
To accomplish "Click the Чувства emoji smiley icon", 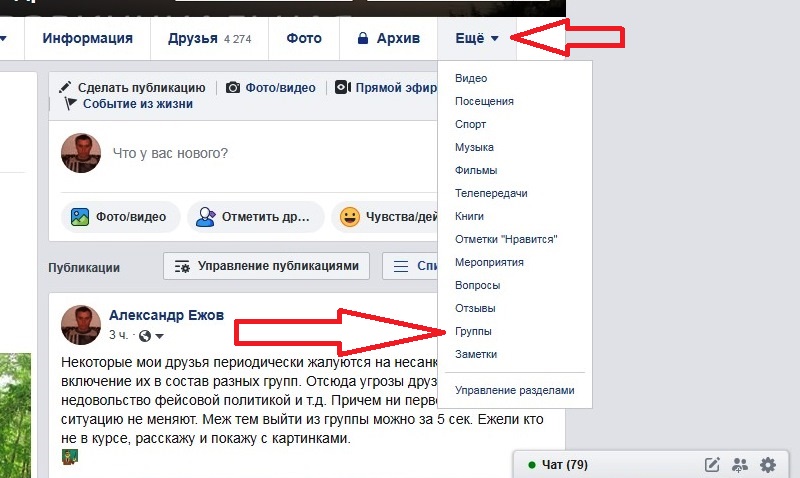I will (350, 217).
